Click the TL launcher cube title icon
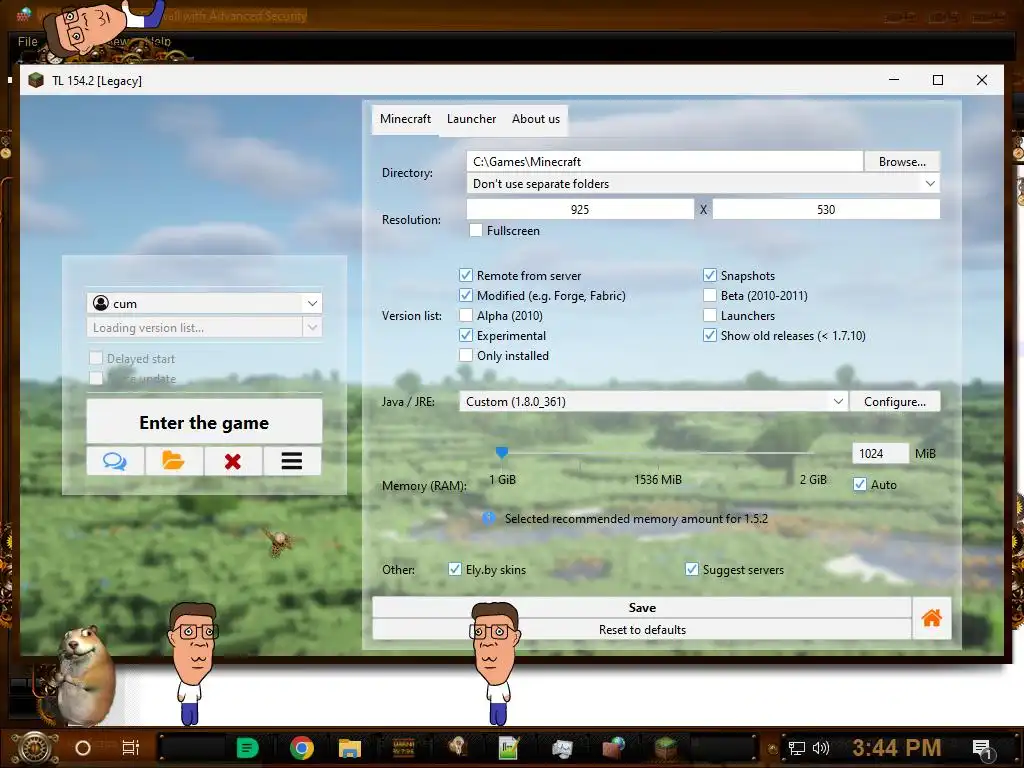Screen dimensions: 1024x768 click(x=36, y=80)
